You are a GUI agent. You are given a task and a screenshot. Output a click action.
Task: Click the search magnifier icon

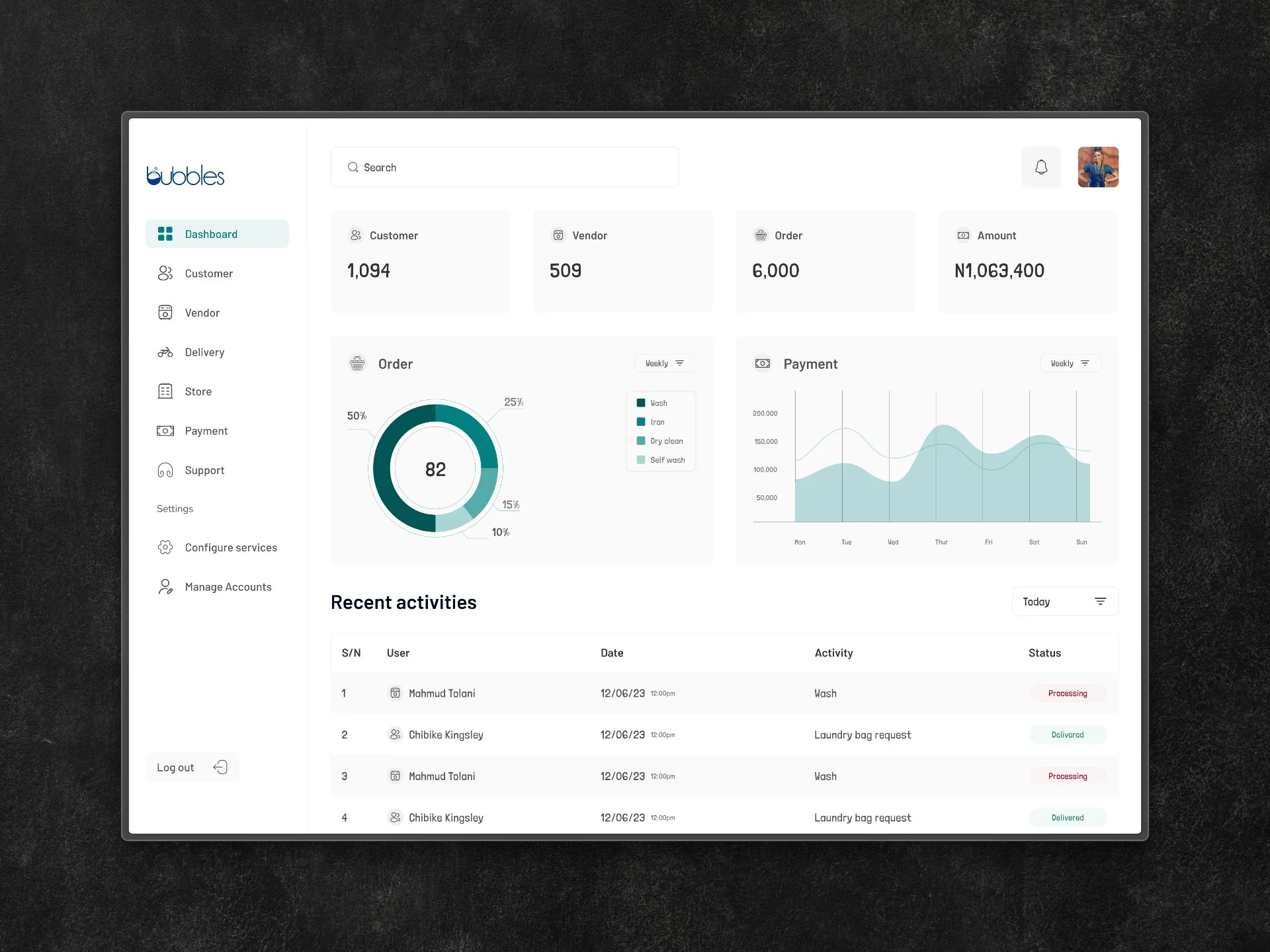353,167
